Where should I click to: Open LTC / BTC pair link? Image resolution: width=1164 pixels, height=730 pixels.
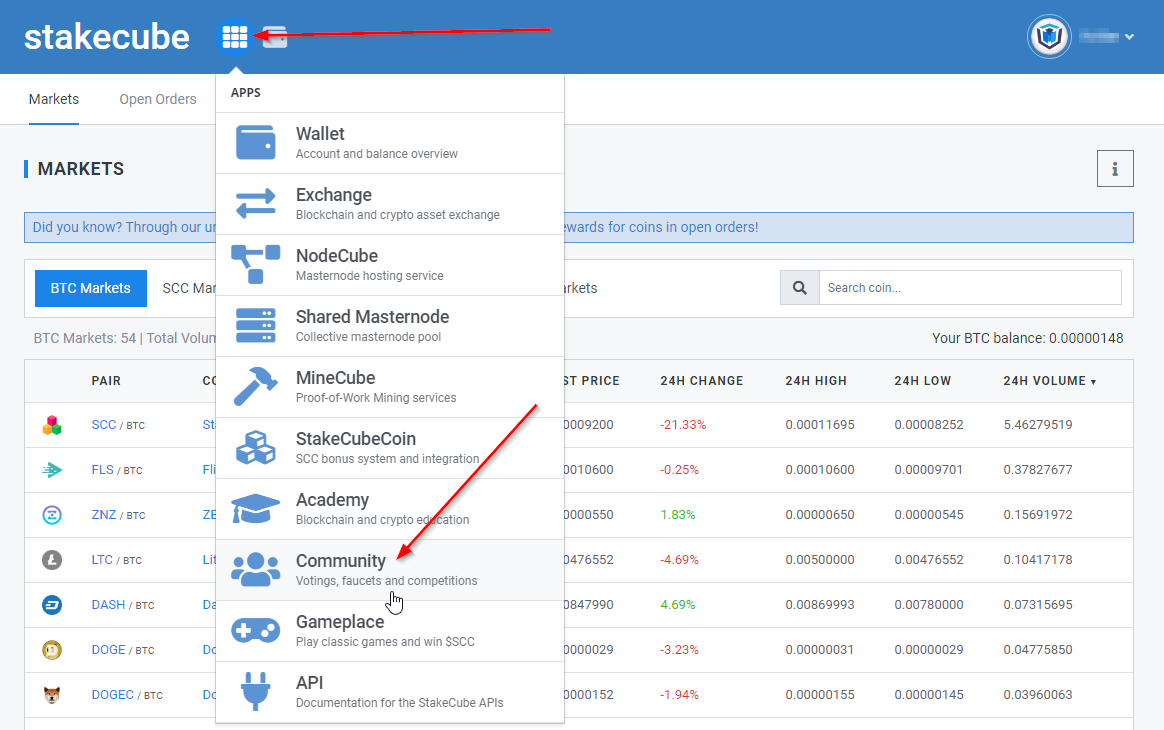(117, 560)
